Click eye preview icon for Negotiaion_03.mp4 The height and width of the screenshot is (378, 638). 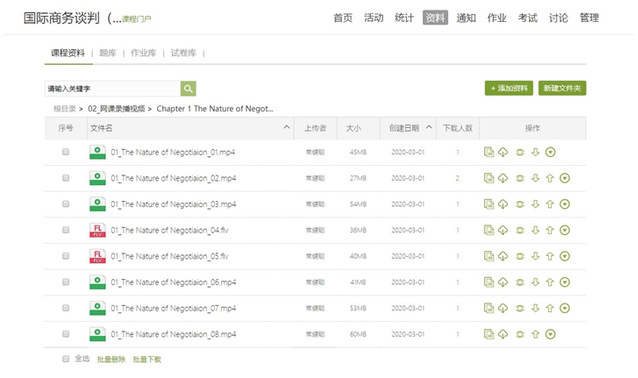520,204
